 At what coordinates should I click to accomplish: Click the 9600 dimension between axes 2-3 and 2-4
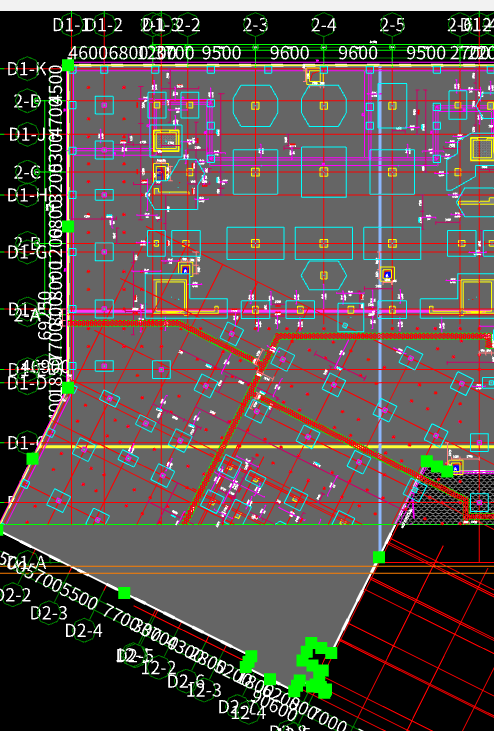(289, 53)
